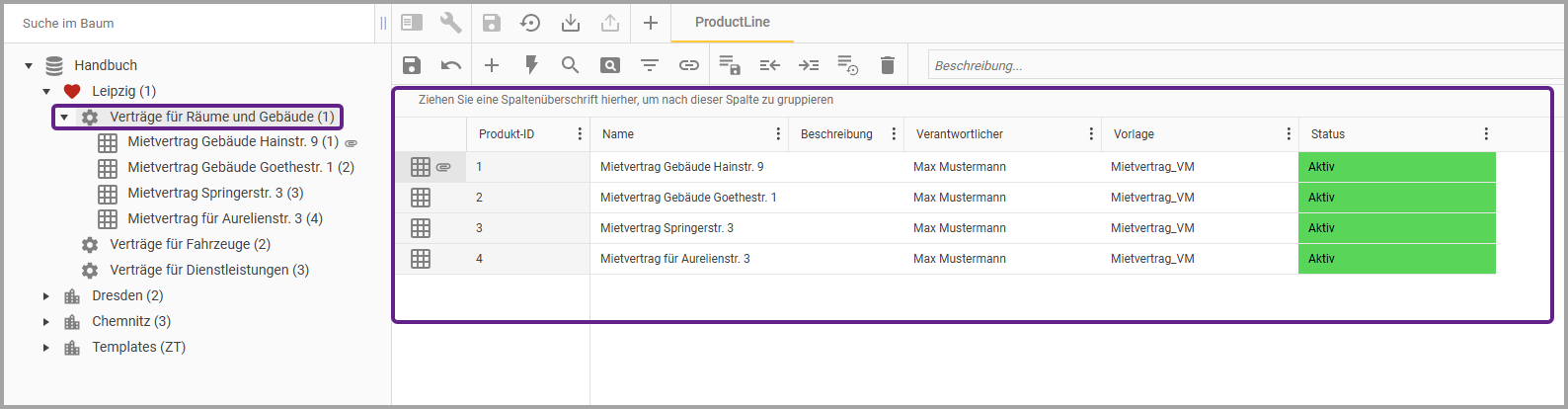Click the magnifier search icon in table toolbar
Screen dimensions: 1568x409
point(570,65)
